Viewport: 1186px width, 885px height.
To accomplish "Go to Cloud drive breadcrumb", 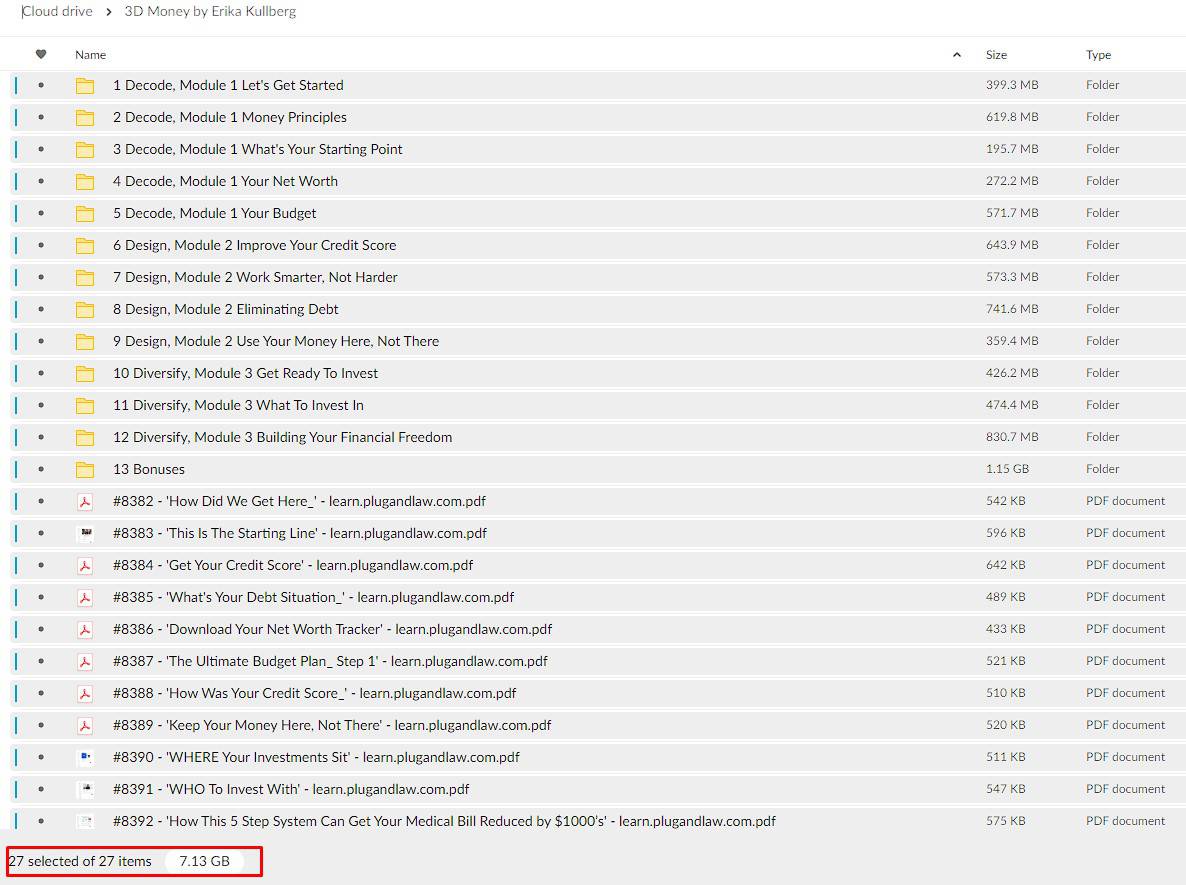I will [x=57, y=11].
